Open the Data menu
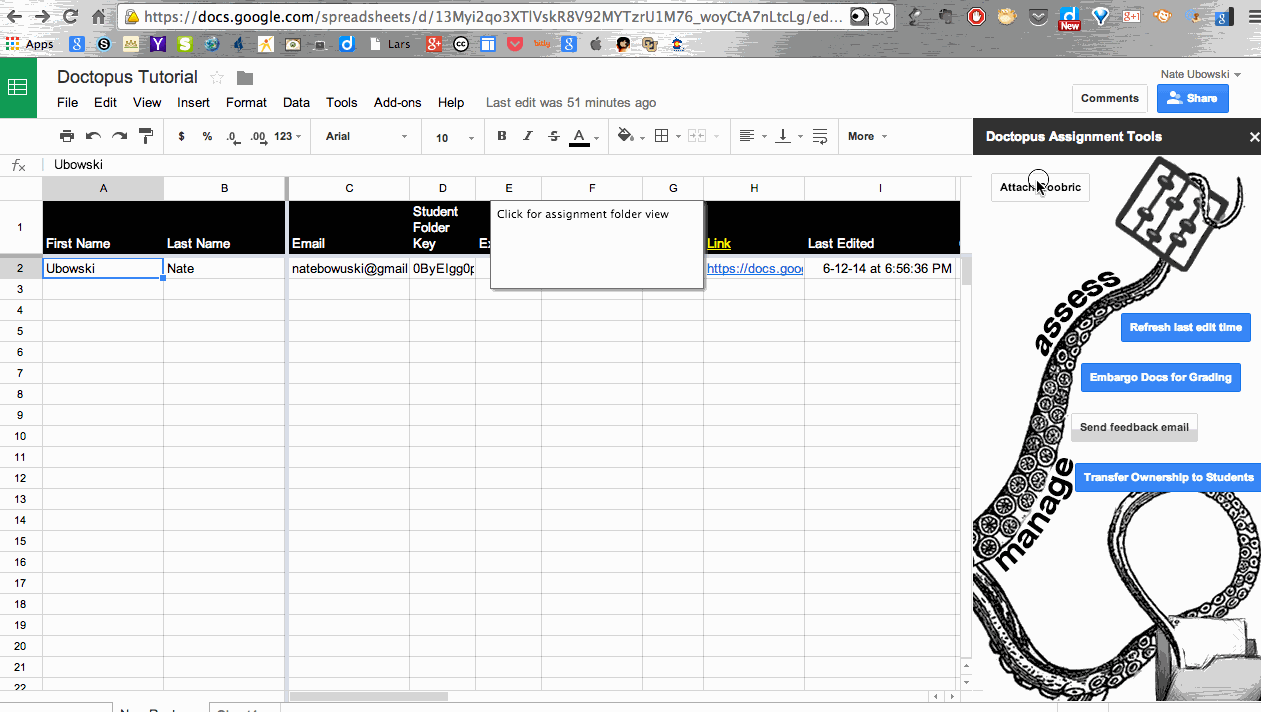 296,102
